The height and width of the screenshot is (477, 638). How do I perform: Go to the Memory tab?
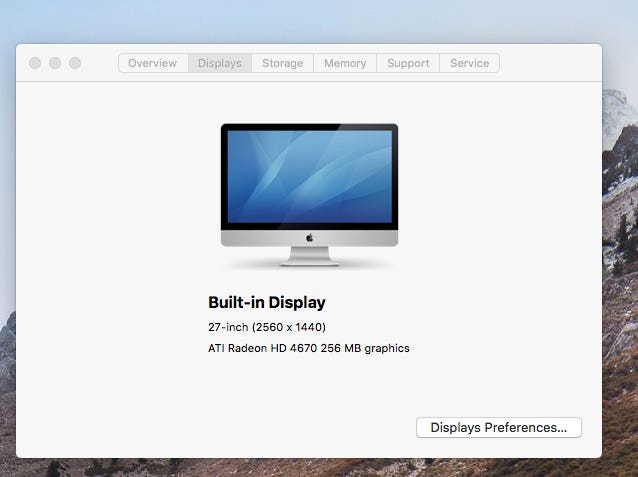tap(345, 63)
